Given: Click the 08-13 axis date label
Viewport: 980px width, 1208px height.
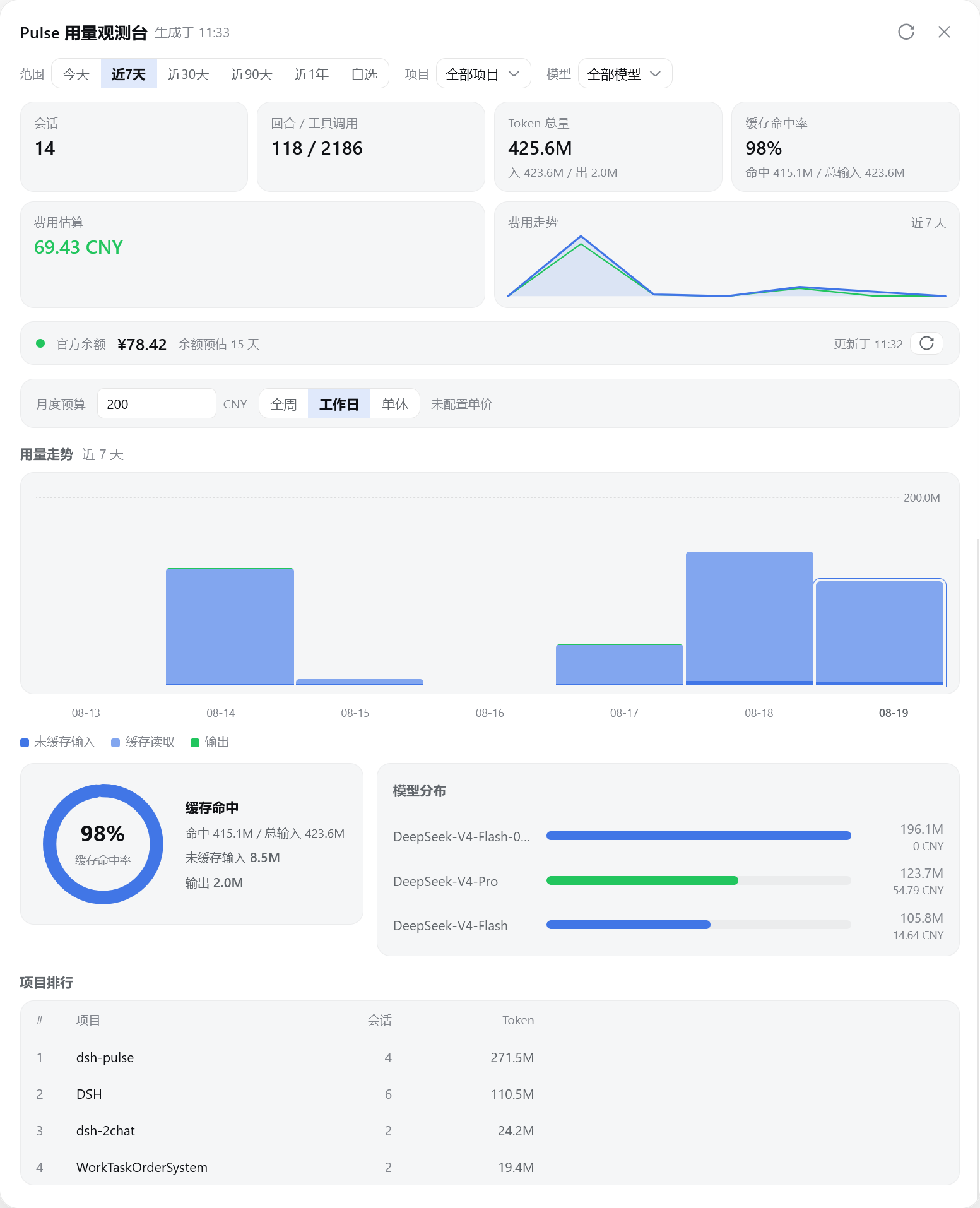Looking at the screenshot, I should tap(86, 713).
